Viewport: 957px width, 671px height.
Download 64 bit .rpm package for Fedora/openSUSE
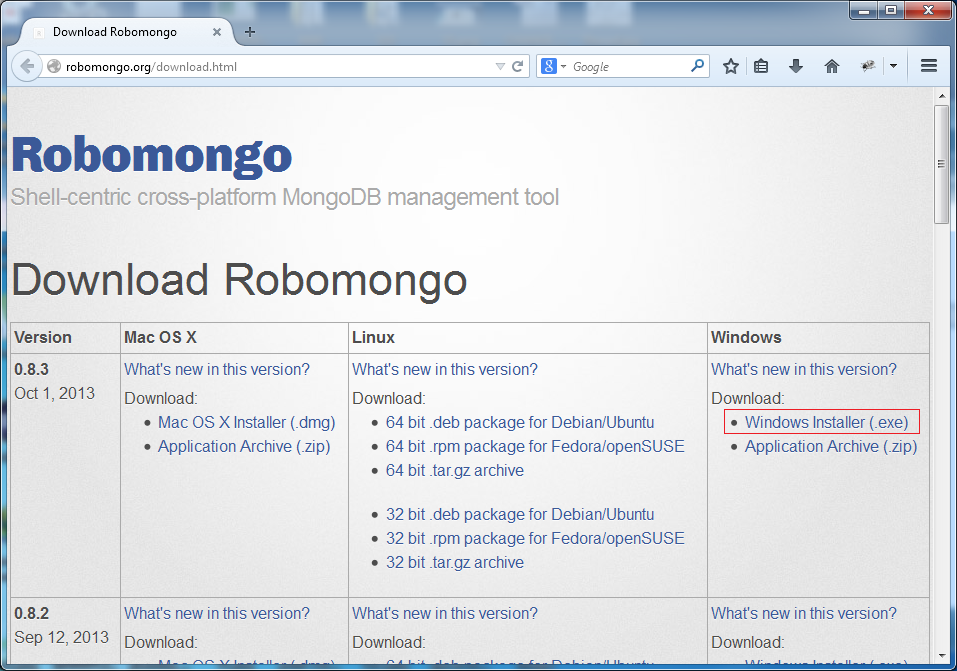pos(535,446)
